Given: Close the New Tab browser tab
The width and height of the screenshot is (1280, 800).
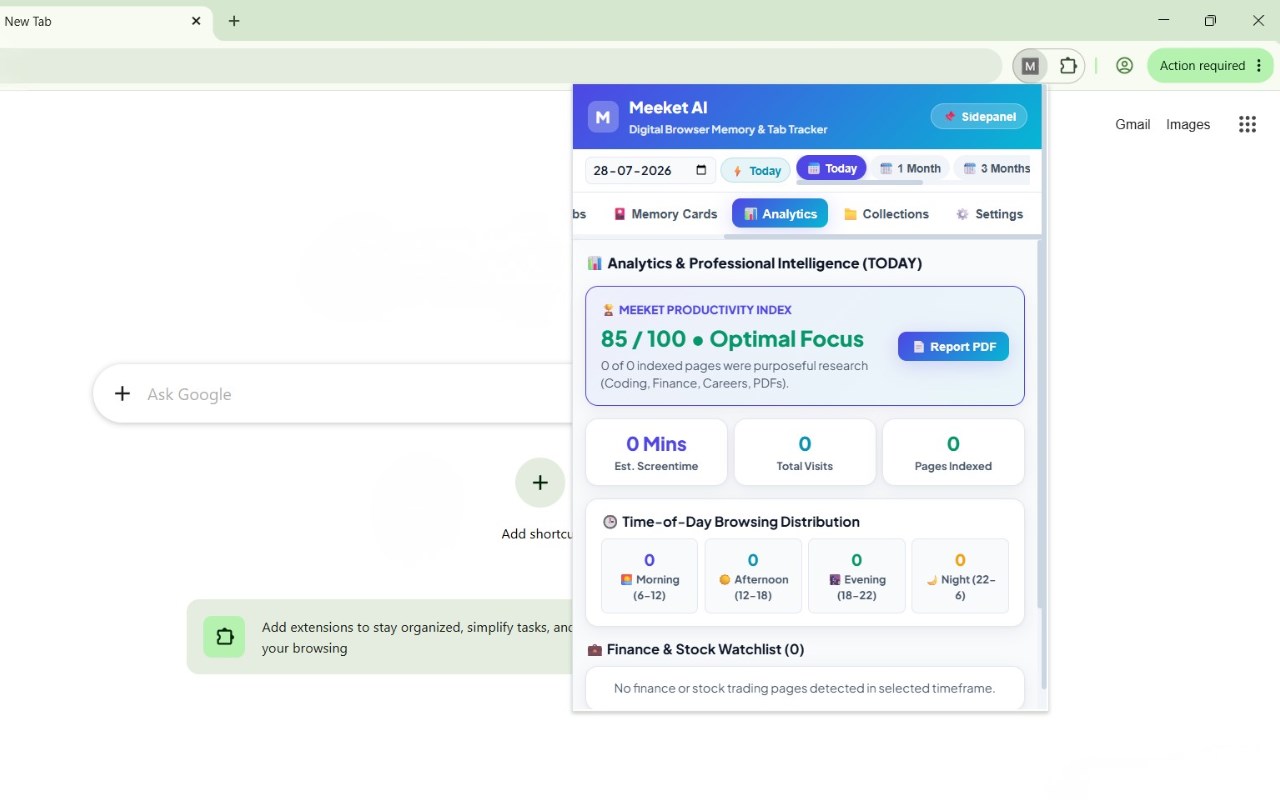Looking at the screenshot, I should [x=196, y=21].
